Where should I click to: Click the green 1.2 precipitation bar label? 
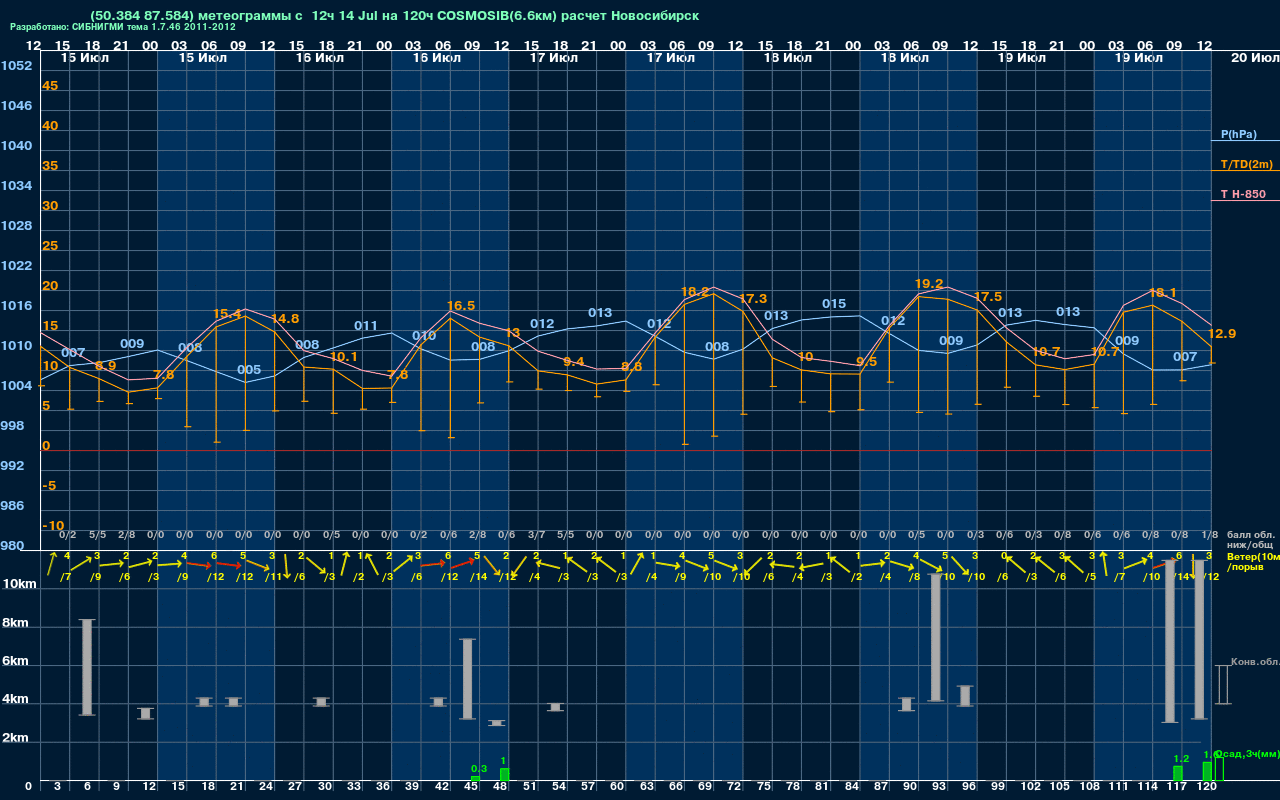pos(1181,759)
